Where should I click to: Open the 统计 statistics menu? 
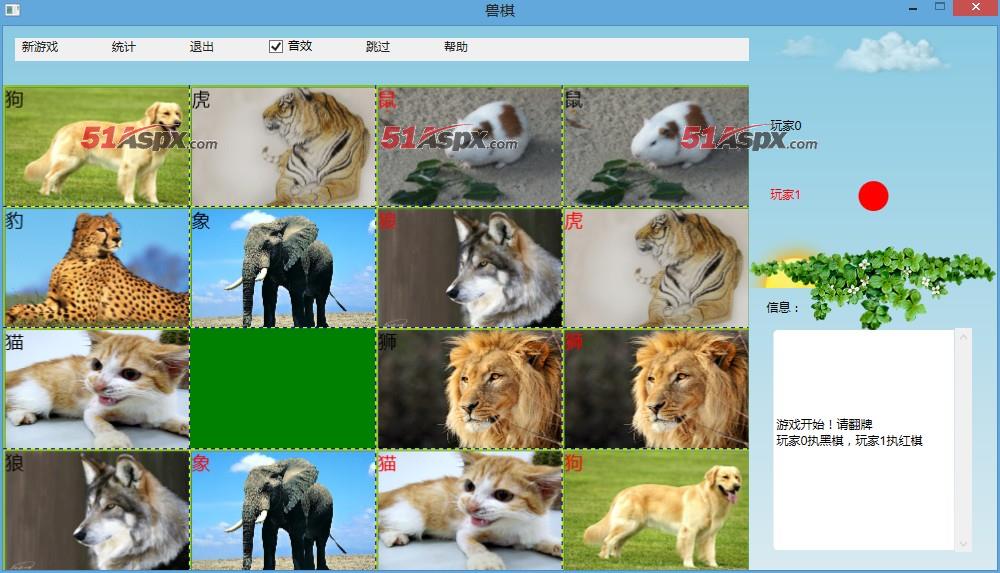pos(124,47)
